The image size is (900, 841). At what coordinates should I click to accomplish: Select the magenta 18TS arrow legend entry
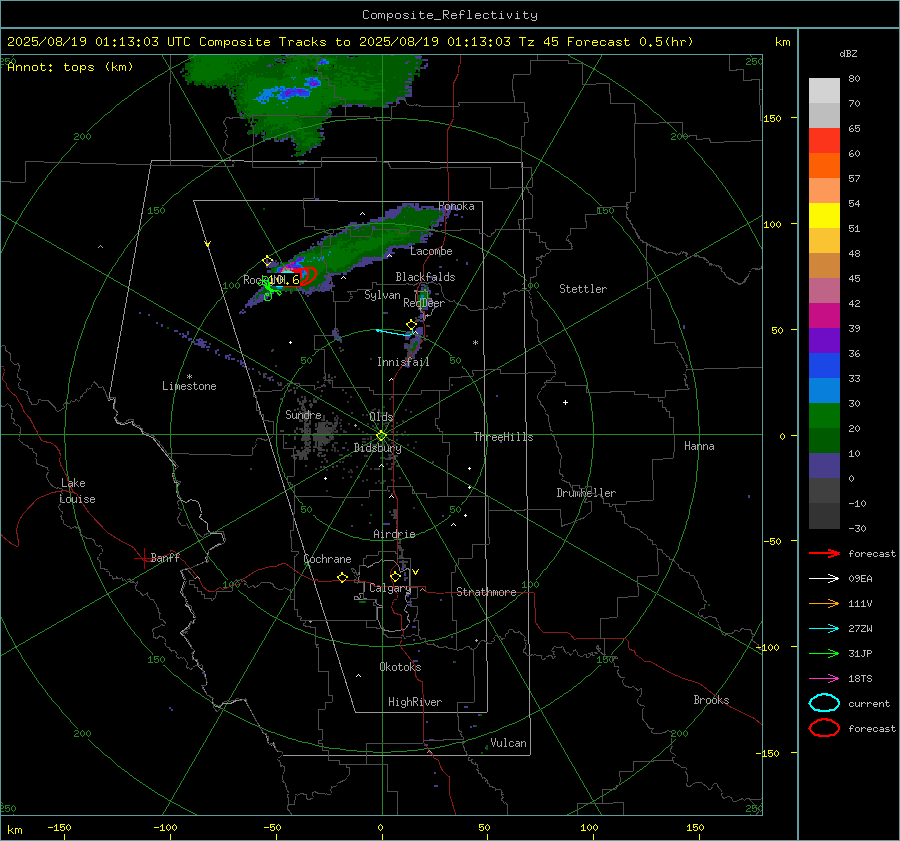[824, 679]
